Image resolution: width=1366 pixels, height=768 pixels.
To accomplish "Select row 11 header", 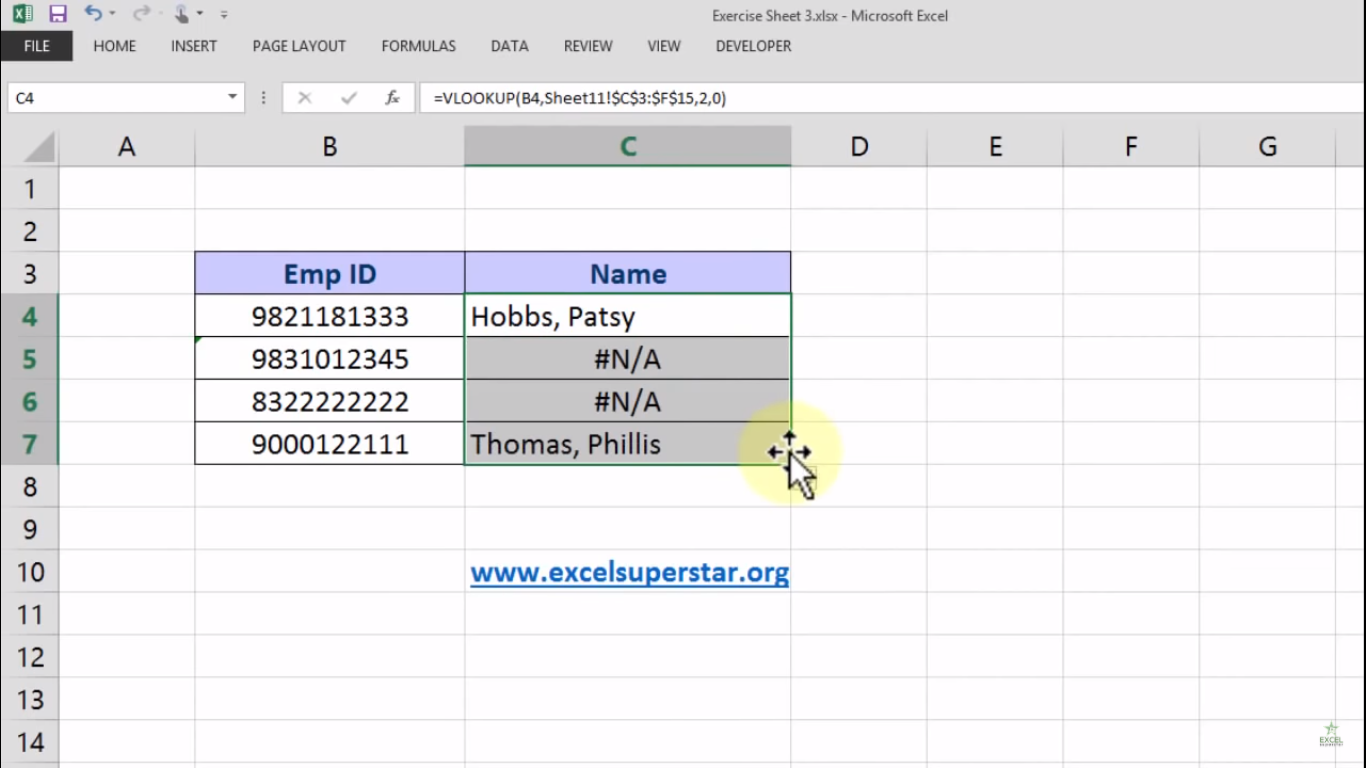I will point(30,613).
